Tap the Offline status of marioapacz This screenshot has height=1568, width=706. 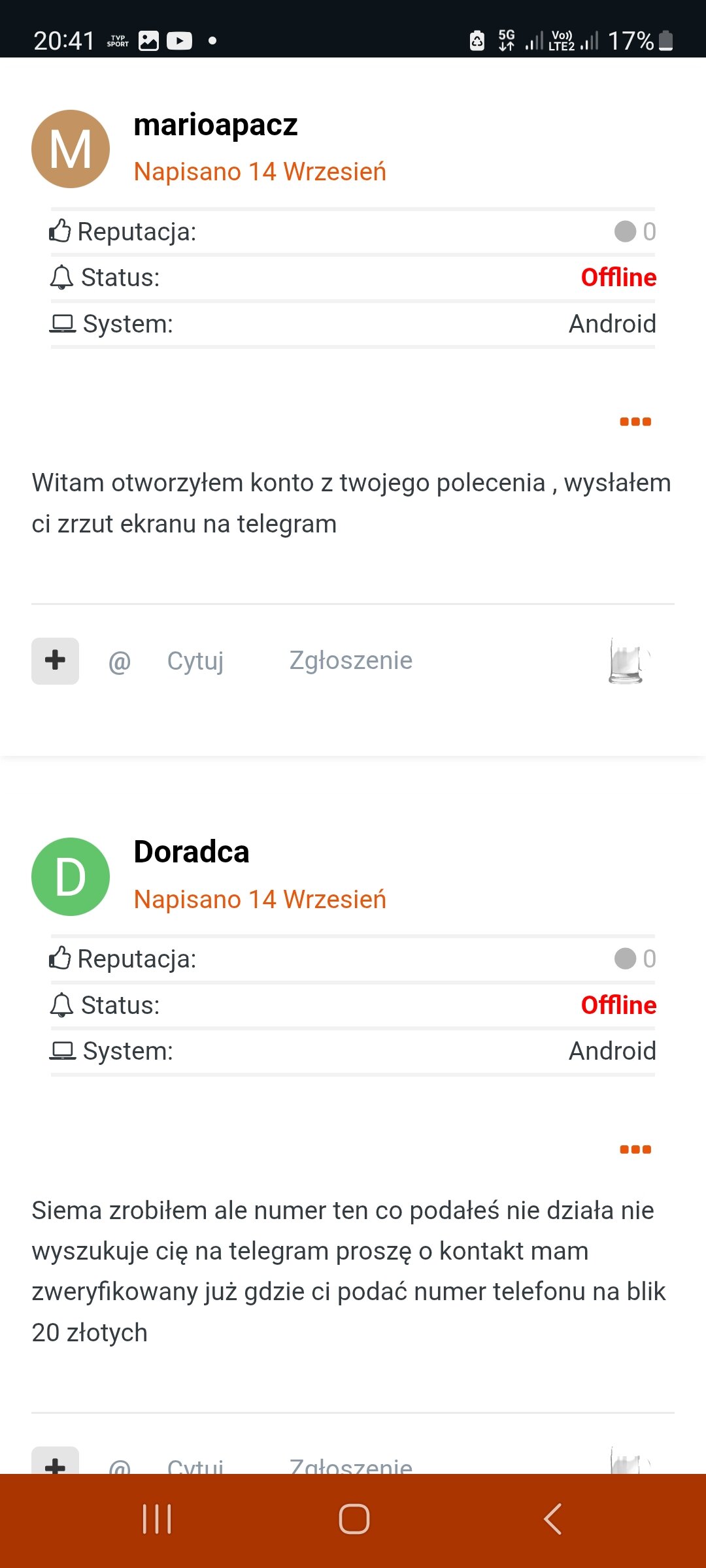(x=618, y=278)
